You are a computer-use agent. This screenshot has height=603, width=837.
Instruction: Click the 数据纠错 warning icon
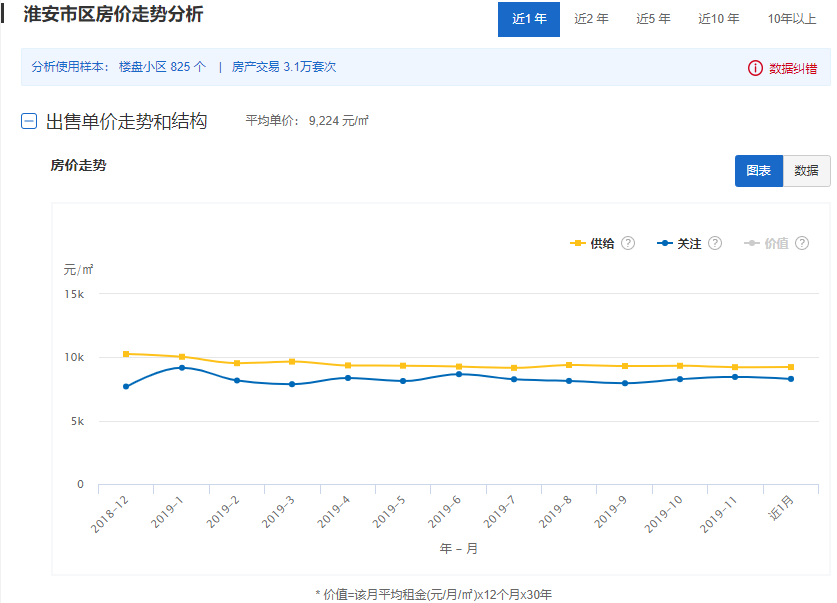755,68
